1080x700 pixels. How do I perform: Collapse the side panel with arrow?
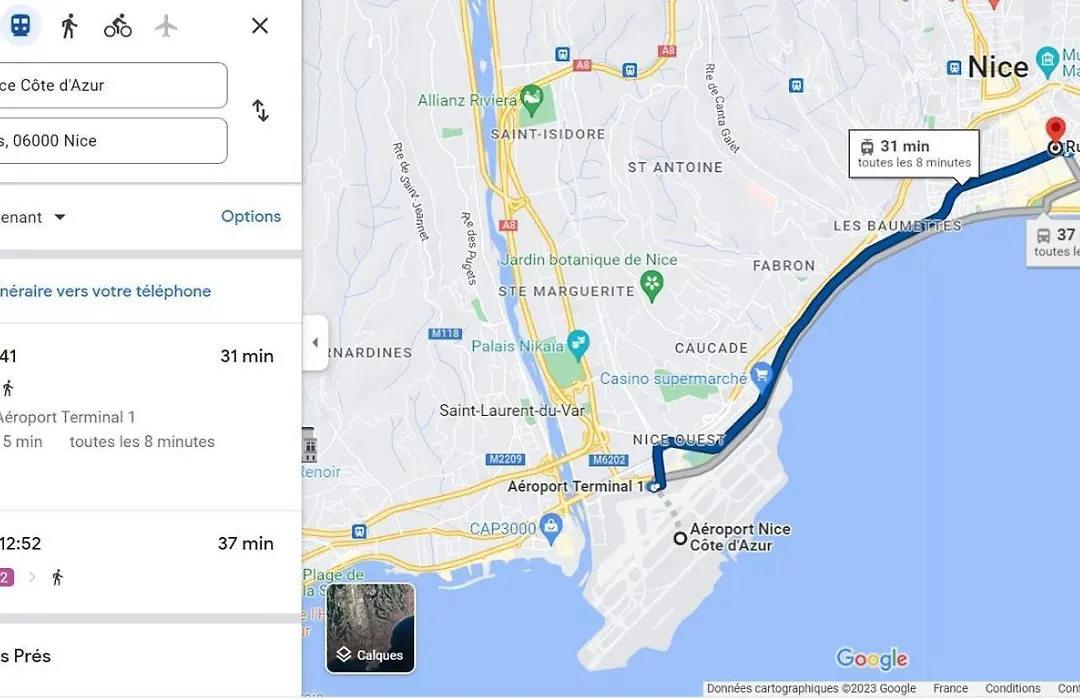point(315,342)
